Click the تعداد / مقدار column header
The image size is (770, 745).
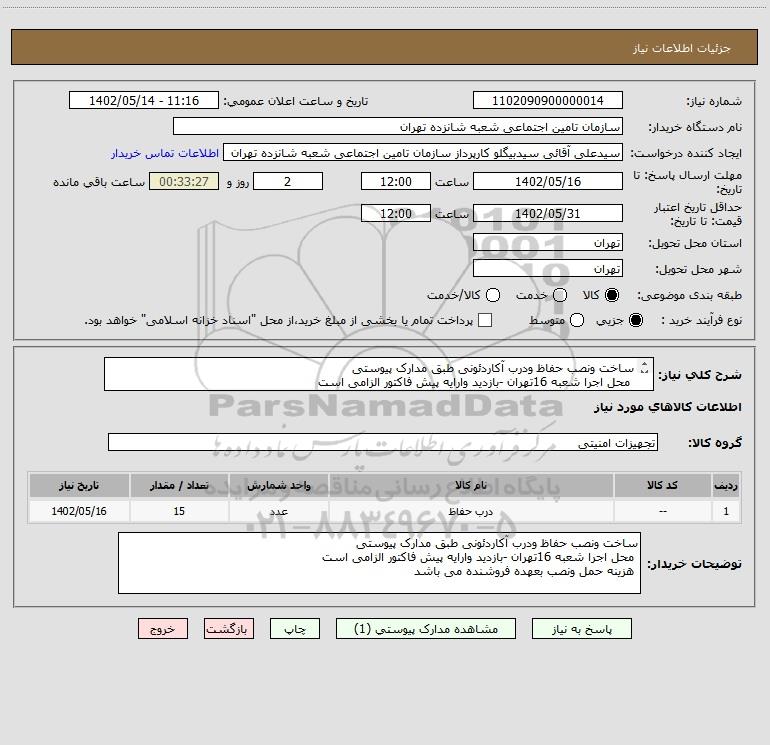(179, 486)
